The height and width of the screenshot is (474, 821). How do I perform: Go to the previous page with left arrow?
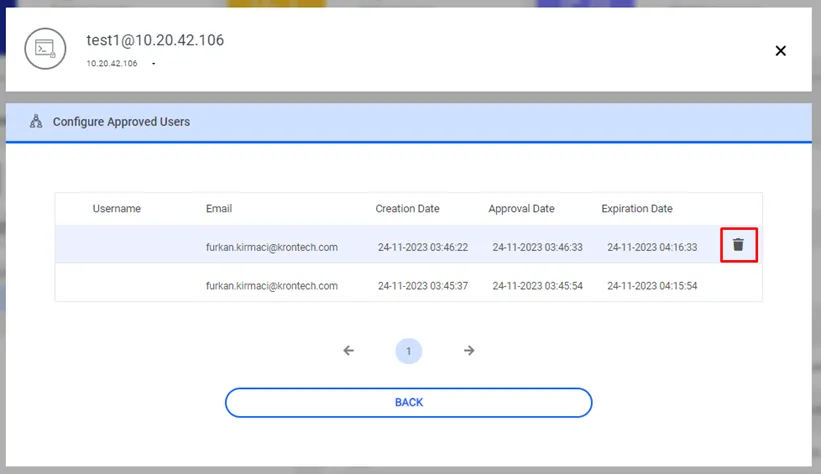coord(349,350)
